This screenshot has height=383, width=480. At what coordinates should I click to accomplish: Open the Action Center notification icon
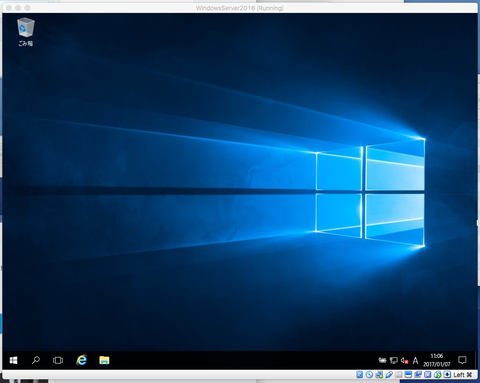pyautogui.click(x=462, y=360)
